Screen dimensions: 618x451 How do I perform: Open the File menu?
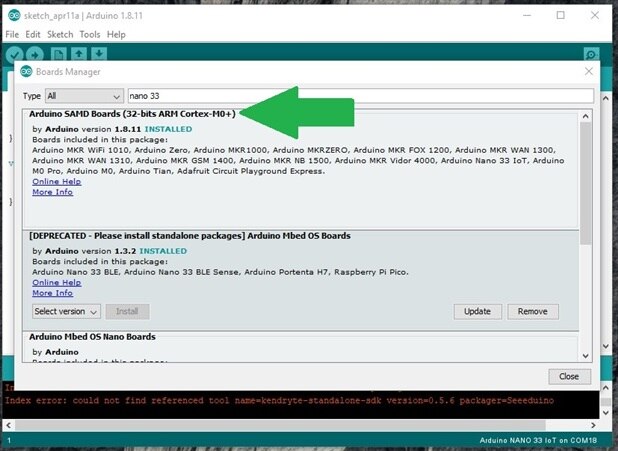tap(12, 34)
